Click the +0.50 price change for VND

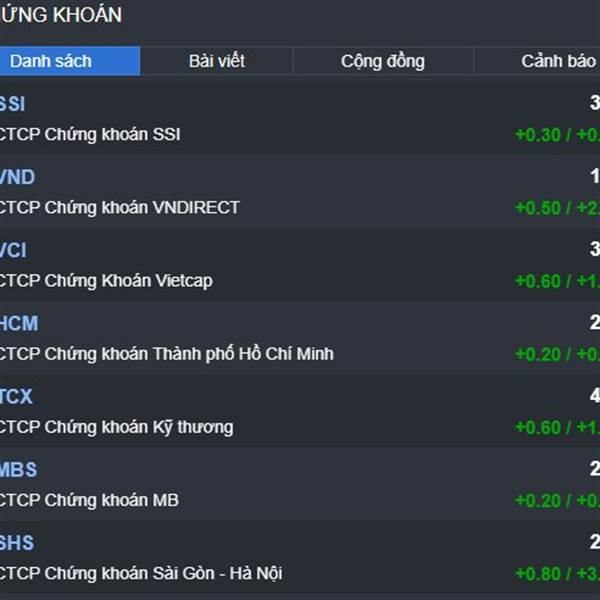[x=537, y=208]
